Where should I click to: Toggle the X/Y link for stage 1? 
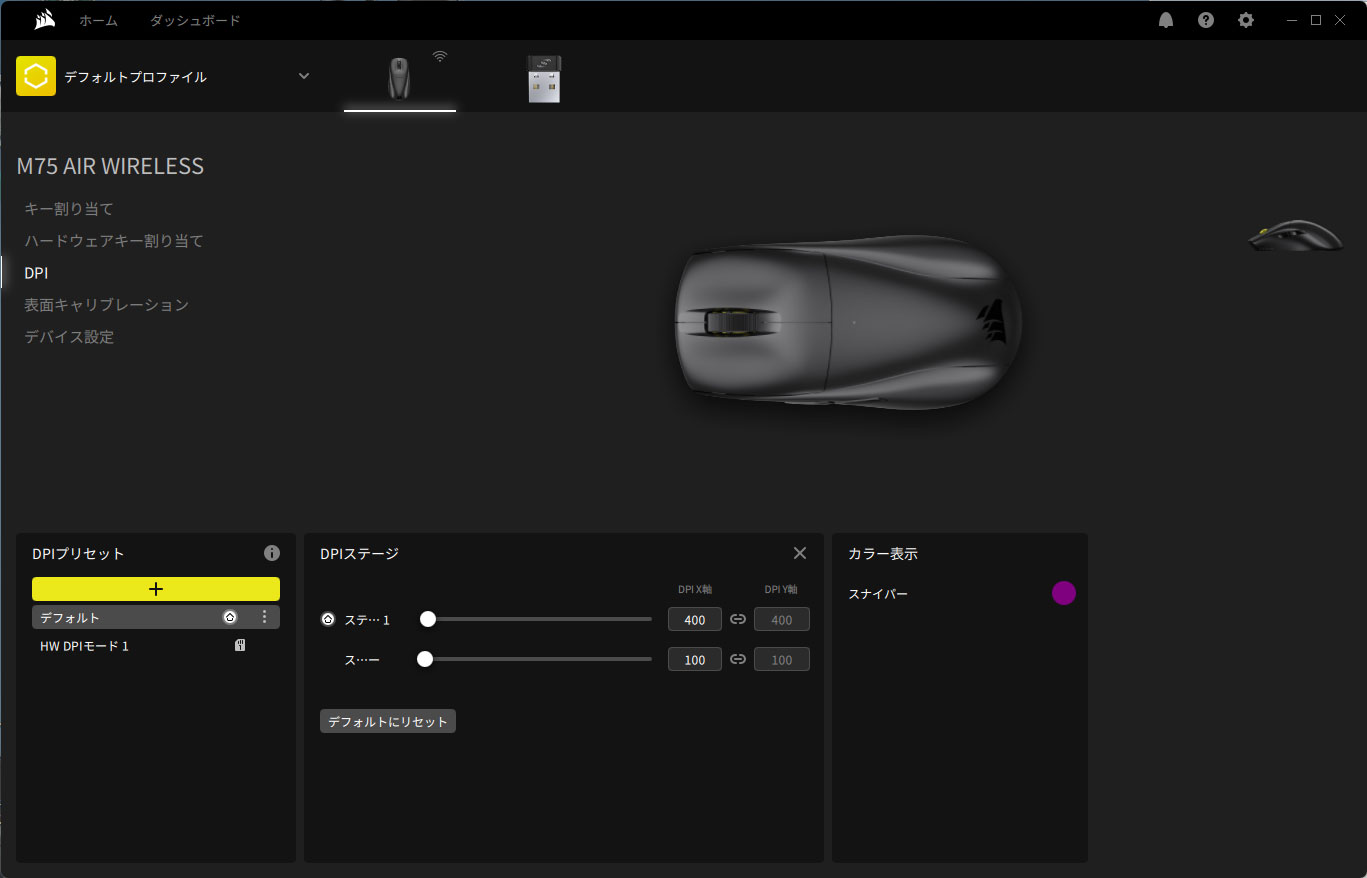point(738,619)
